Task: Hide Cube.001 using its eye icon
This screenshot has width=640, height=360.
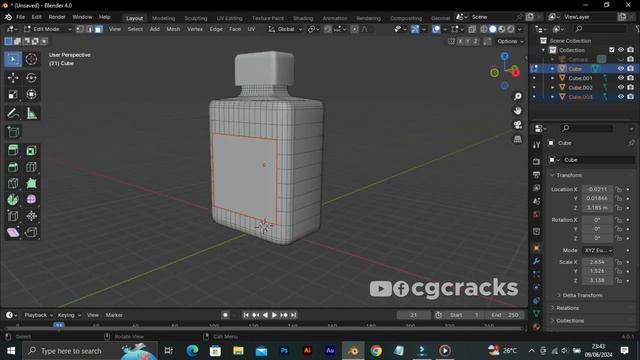Action: tap(621, 78)
